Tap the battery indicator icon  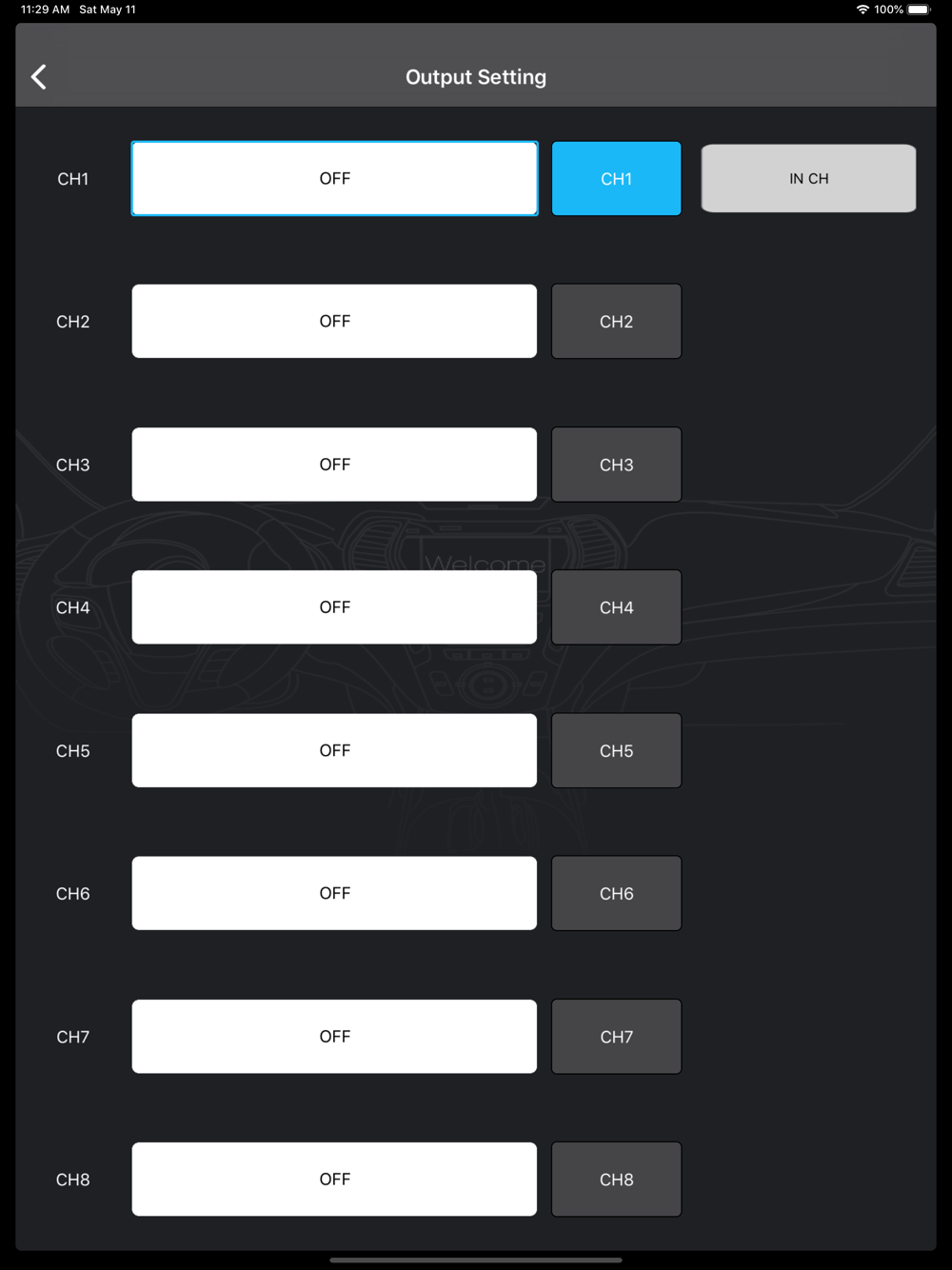[x=919, y=10]
